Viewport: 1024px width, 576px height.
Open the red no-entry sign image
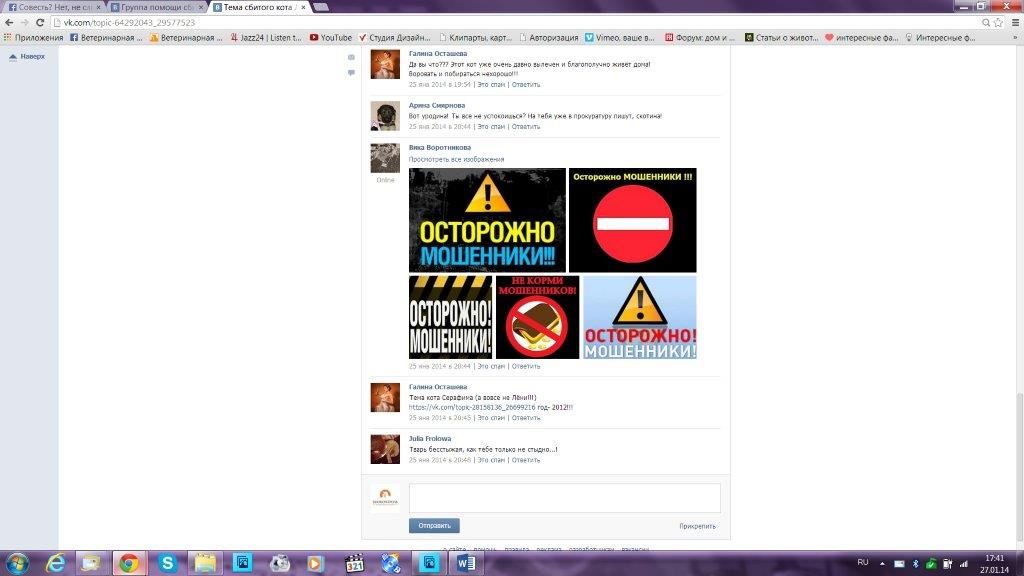pyautogui.click(x=633, y=220)
